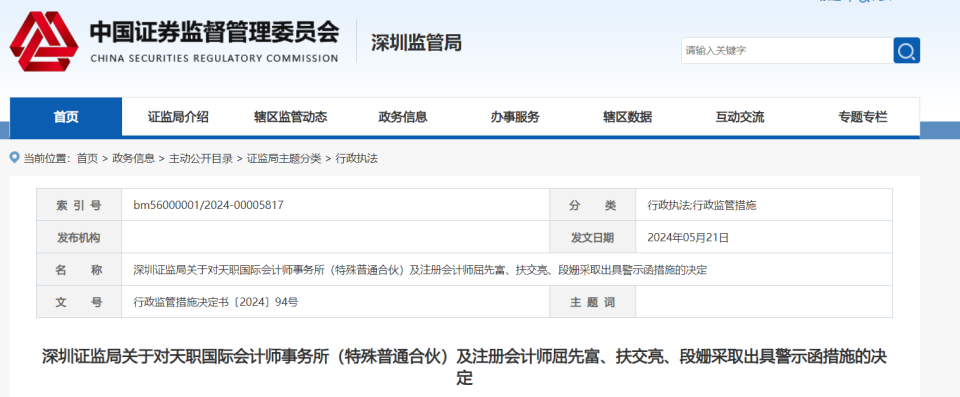This screenshot has height=397, width=960.
Task: Open the 辖区数据 menu
Action: coord(627,117)
